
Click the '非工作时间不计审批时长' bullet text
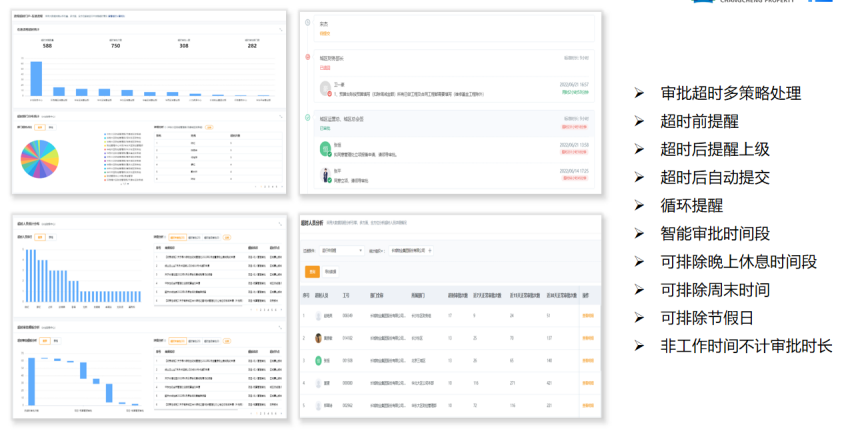coord(747,346)
